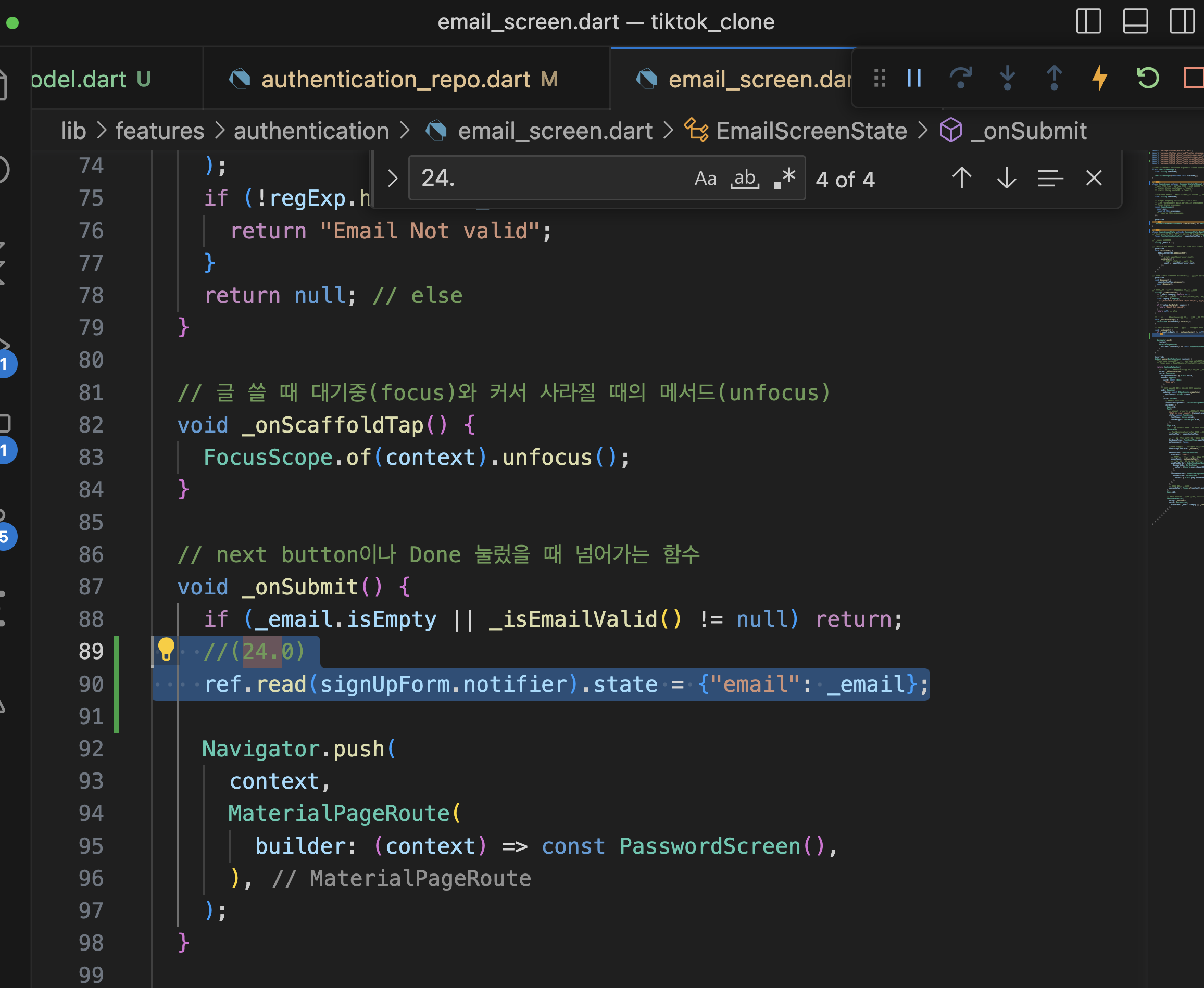Expand the replace field chevron

tap(392, 179)
